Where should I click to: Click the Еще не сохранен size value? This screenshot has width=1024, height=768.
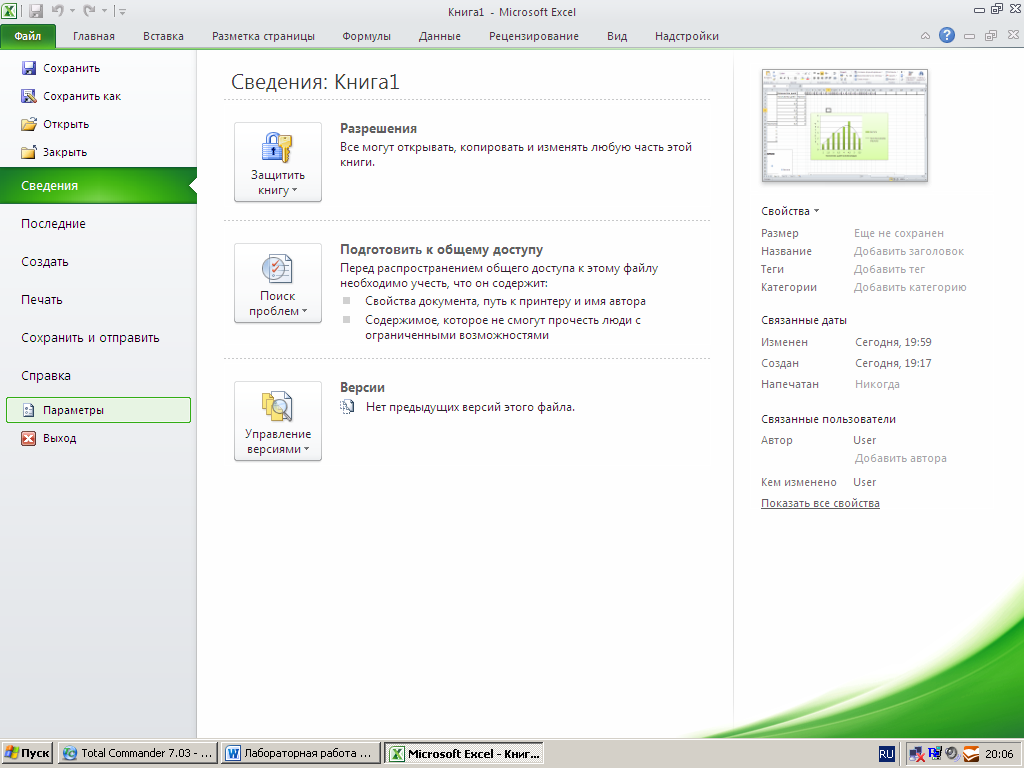tap(899, 233)
